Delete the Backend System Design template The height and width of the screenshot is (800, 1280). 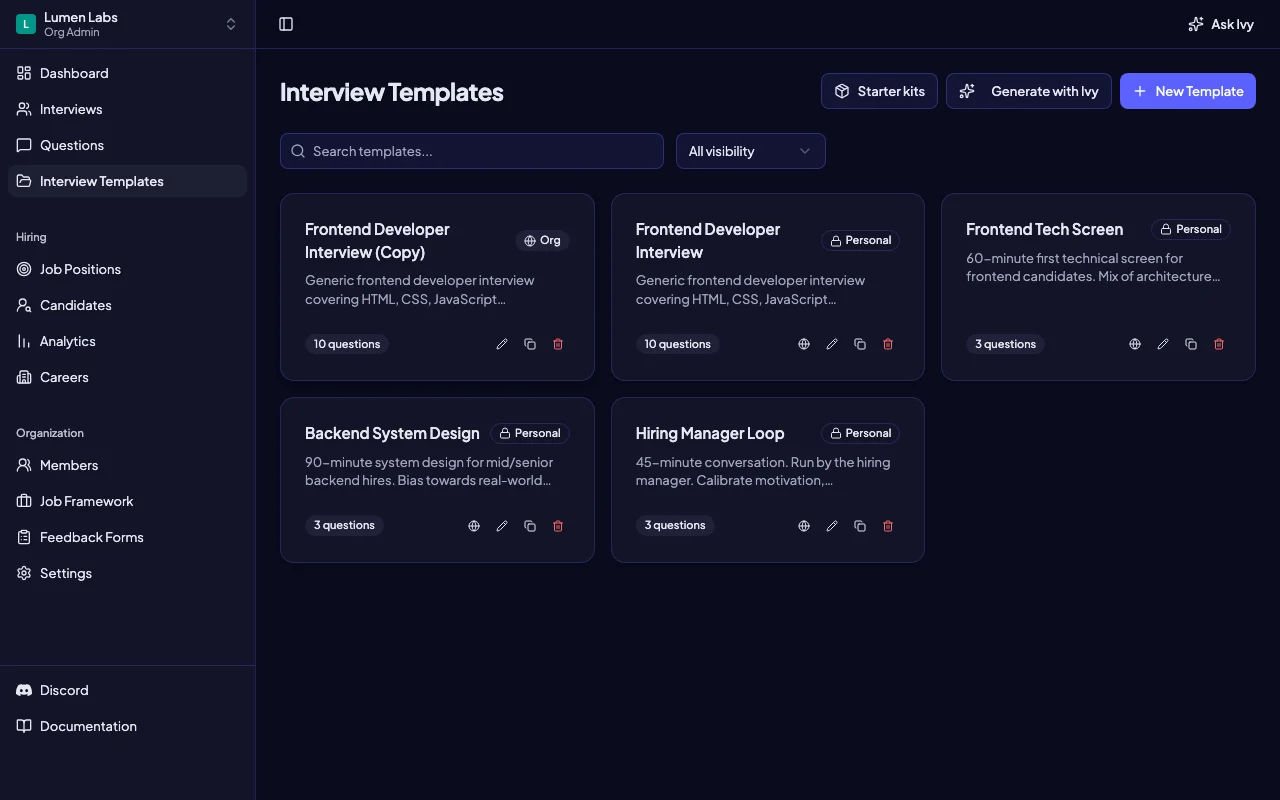point(558,526)
